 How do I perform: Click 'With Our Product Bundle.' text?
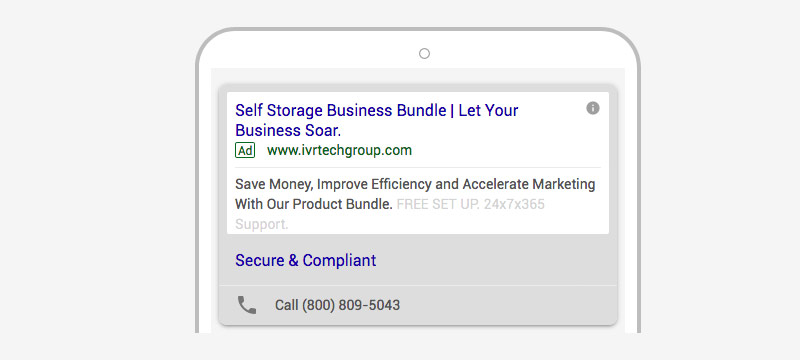pyautogui.click(x=314, y=204)
